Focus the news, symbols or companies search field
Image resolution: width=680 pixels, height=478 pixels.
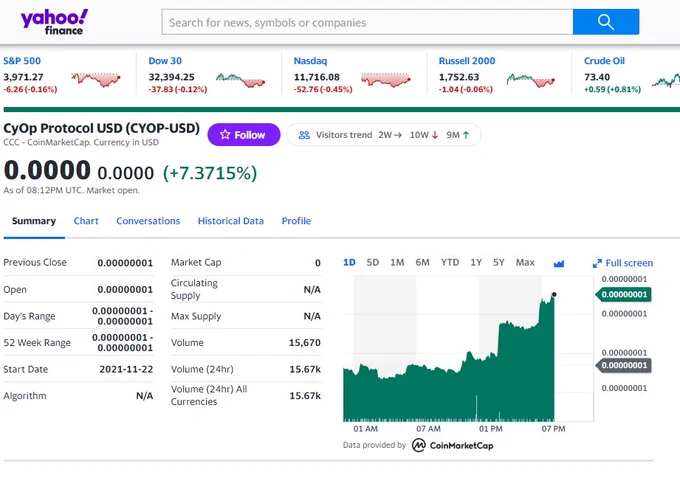[x=367, y=22]
